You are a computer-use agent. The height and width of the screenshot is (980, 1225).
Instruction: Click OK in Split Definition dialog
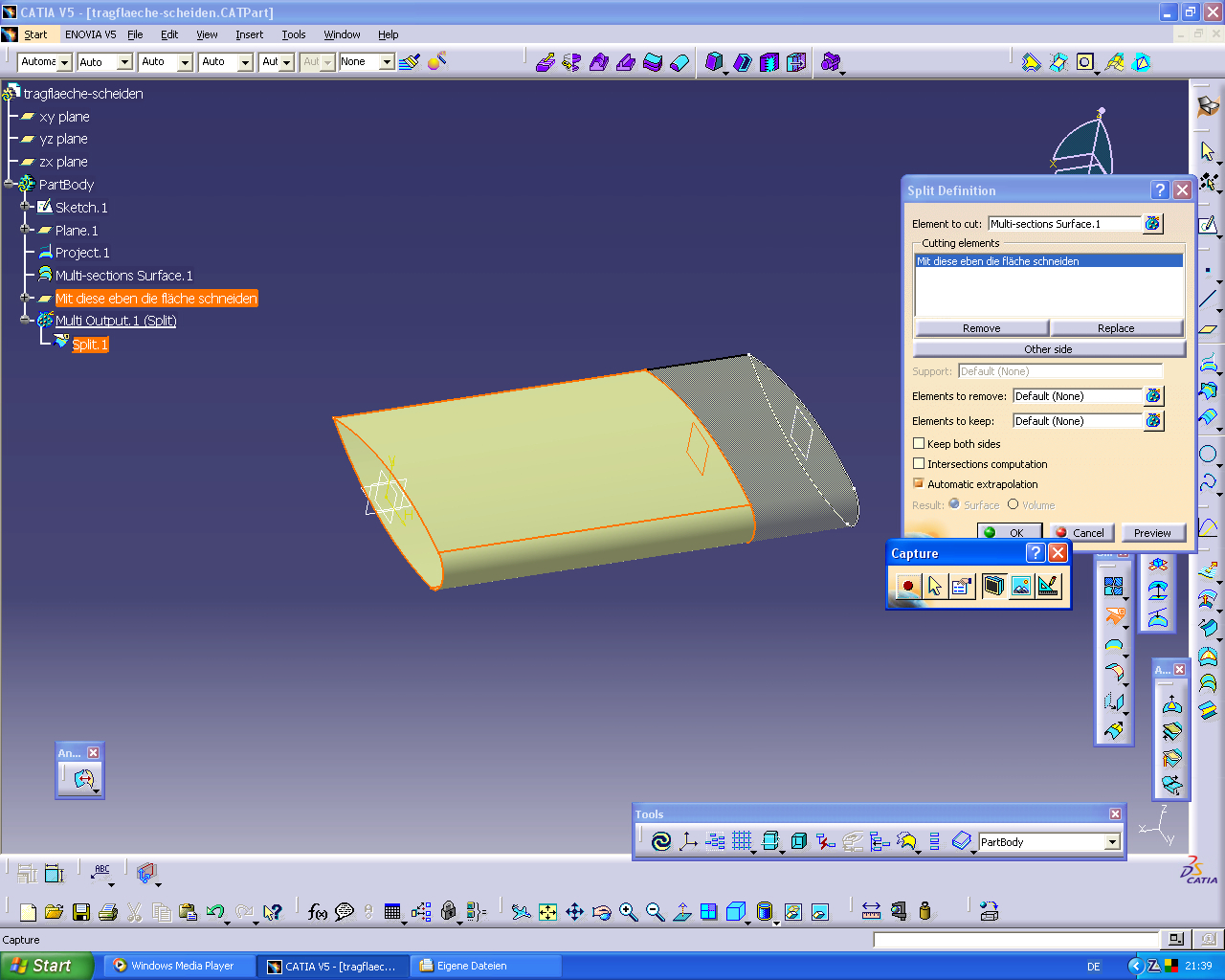coord(1009,533)
